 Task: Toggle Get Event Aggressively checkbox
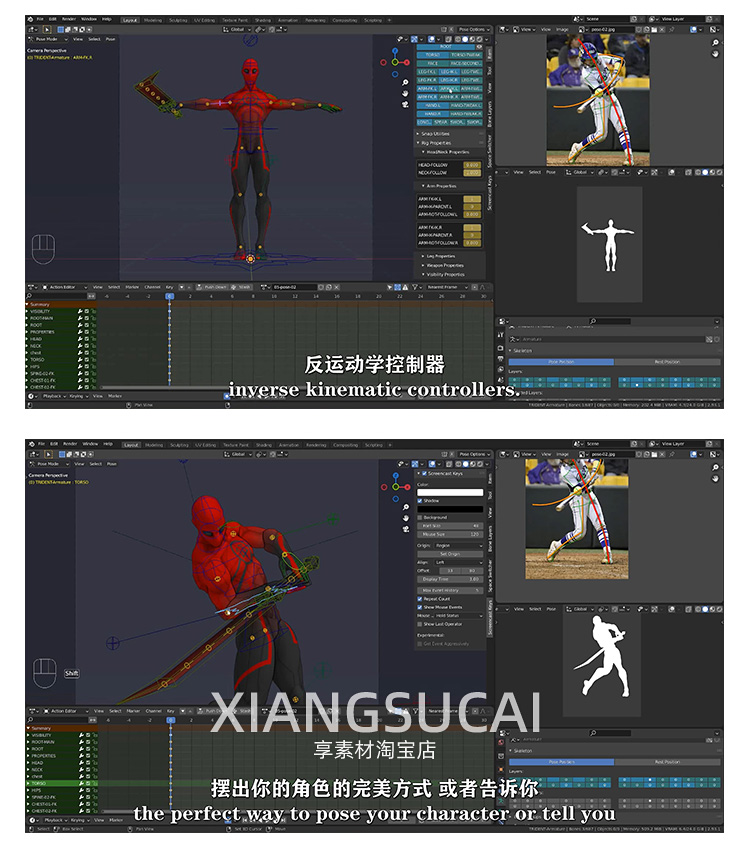click(420, 644)
